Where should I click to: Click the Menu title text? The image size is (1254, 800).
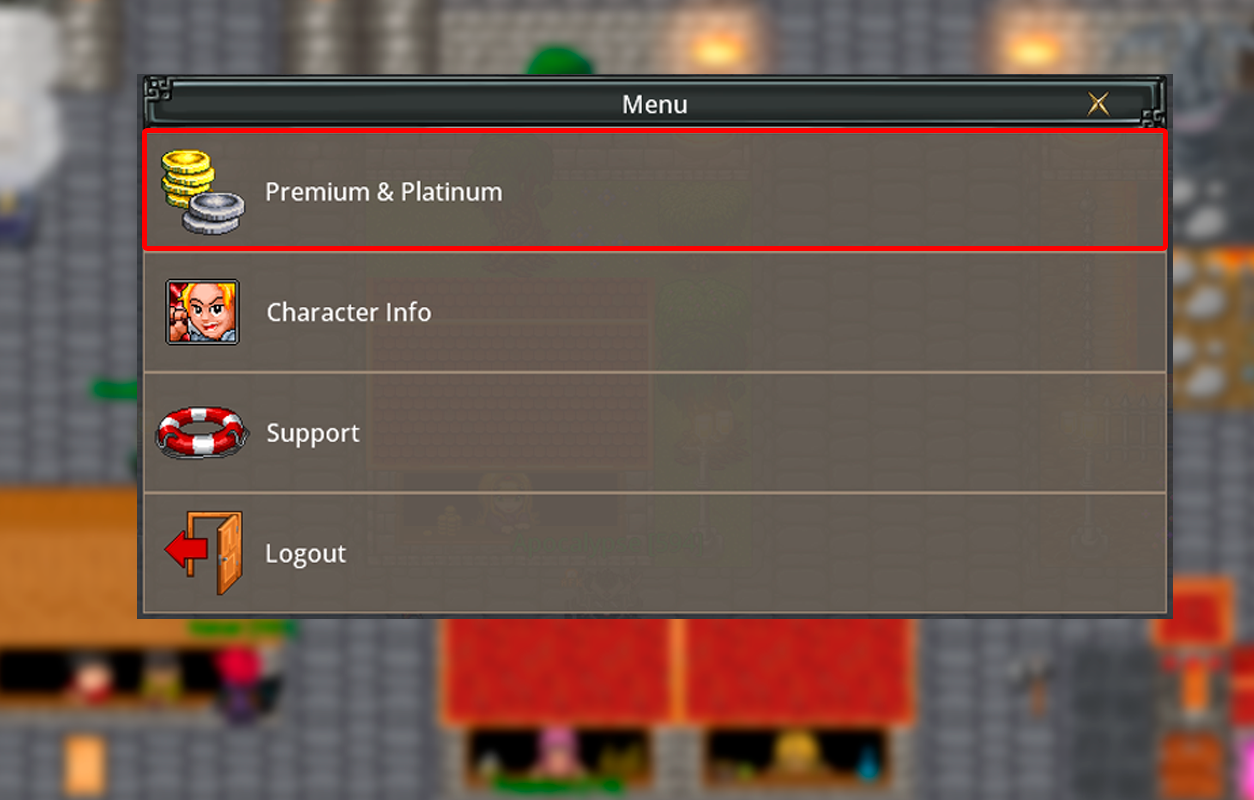click(x=655, y=104)
